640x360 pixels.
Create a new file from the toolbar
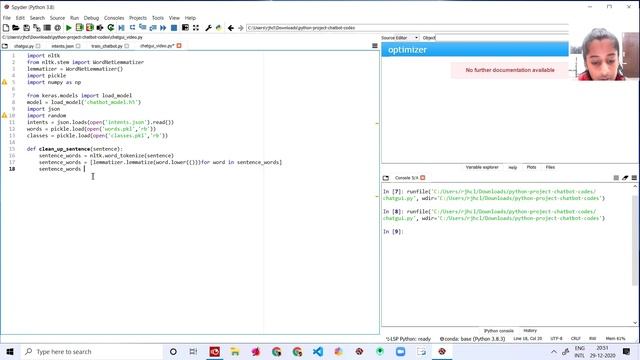(x=6, y=28)
